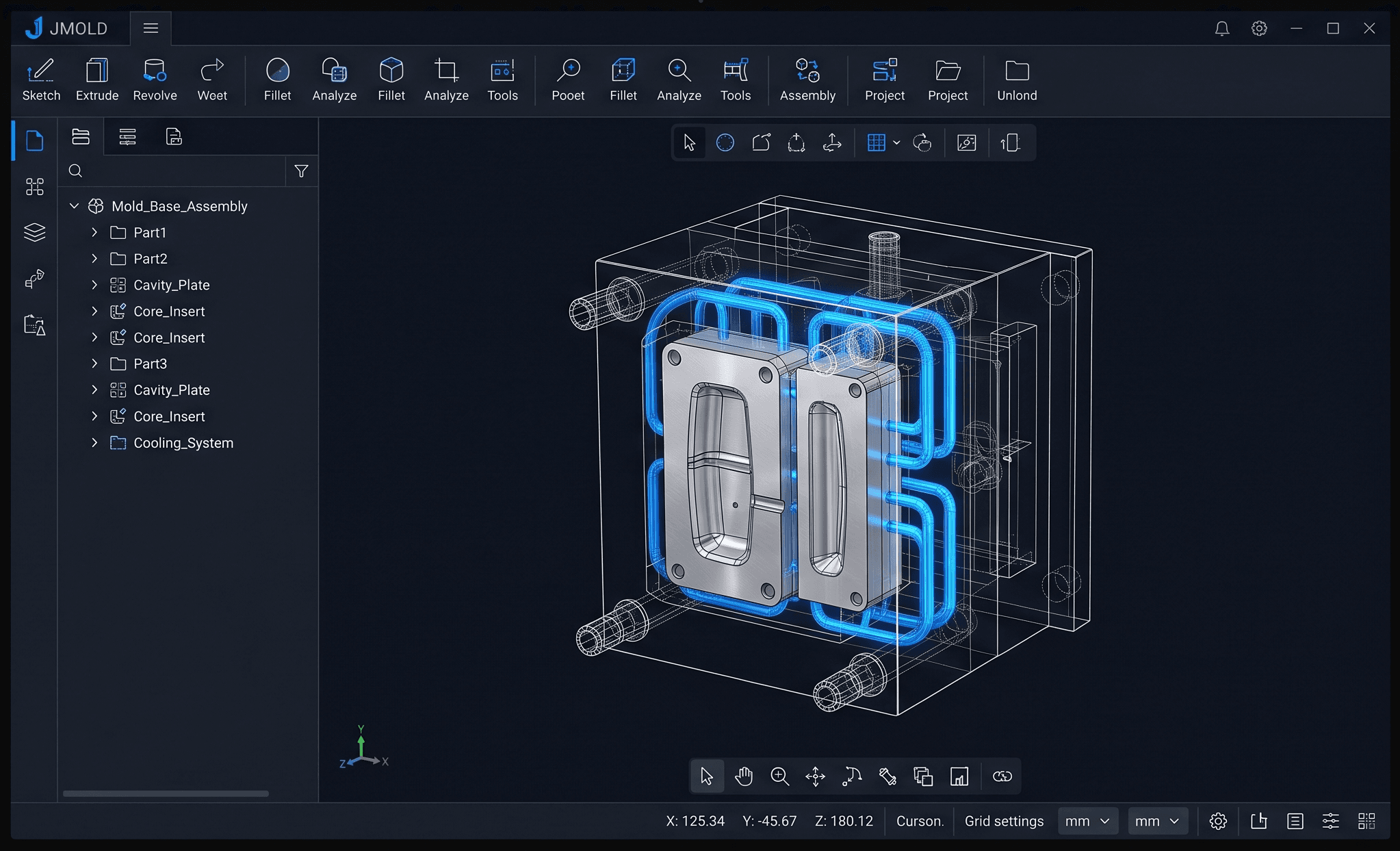Open the hamburger menu next to JMOLD
1400x851 pixels.
coord(151,28)
